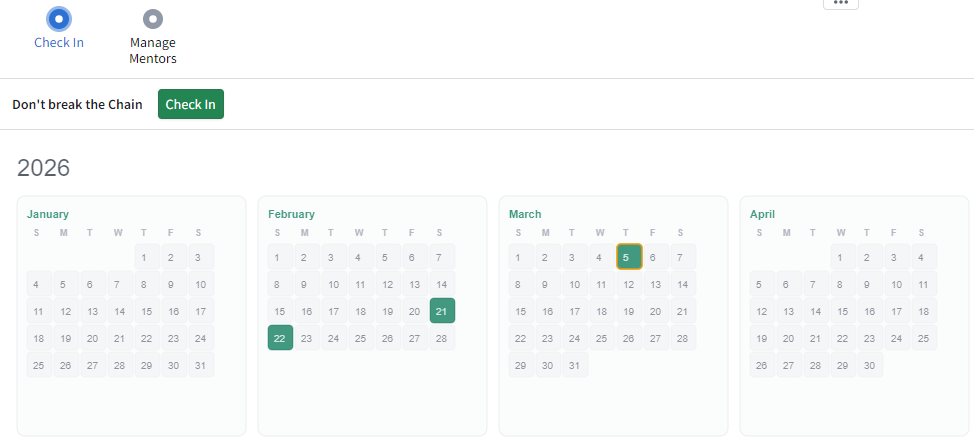Open the three-dots more options button
Screen dimensions: 974x440
coord(840,3)
